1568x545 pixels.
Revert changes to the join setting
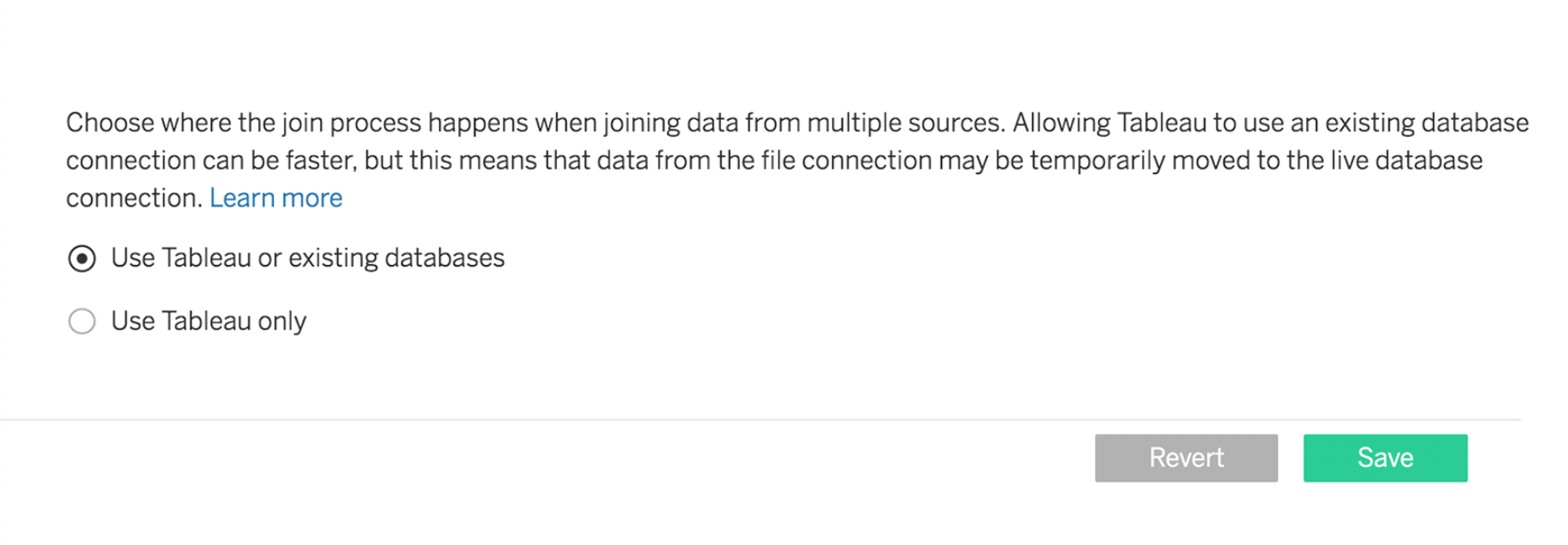[1186, 458]
